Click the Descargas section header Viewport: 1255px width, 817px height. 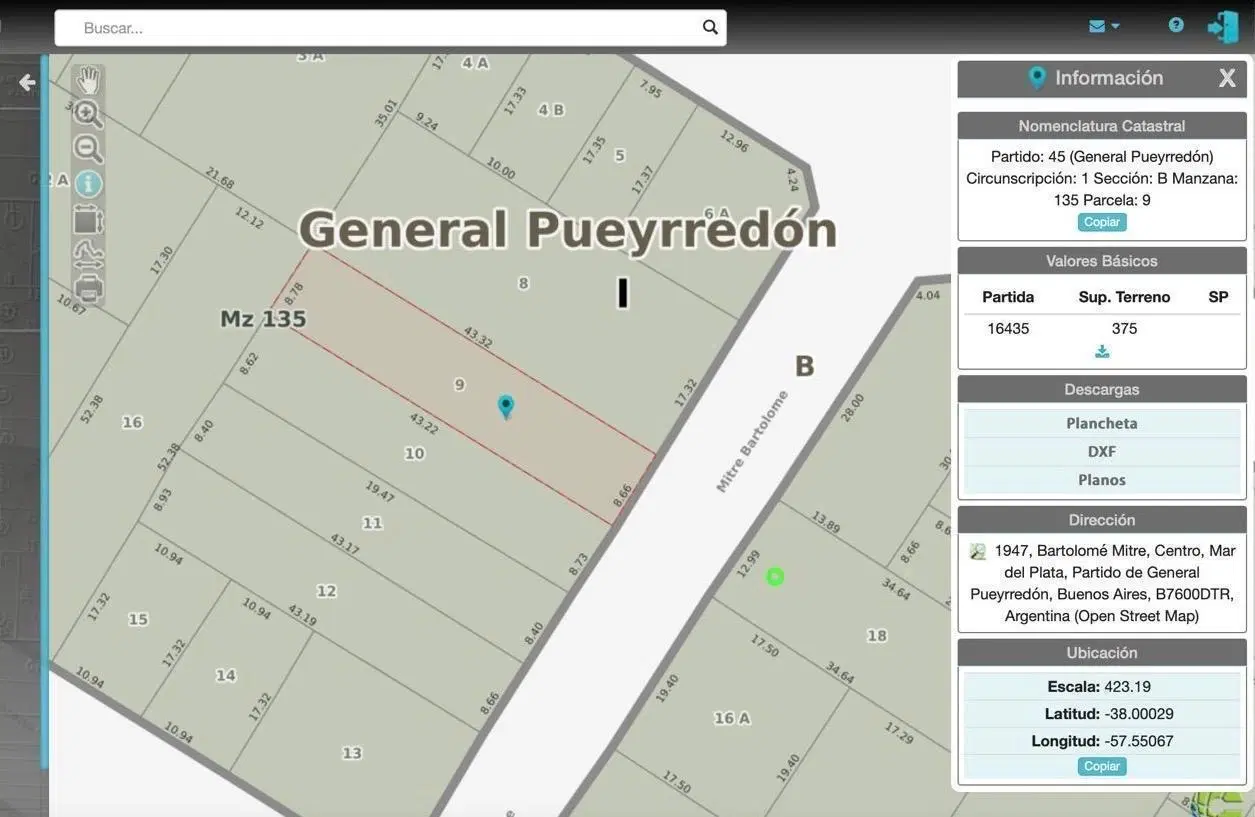tap(1102, 389)
